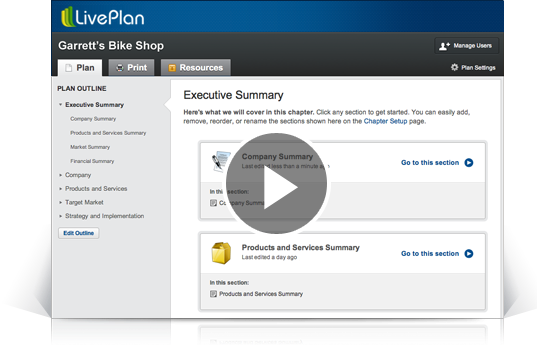Expand the Products and Services chapter arrow
This screenshot has width=537, height=361.
60,189
